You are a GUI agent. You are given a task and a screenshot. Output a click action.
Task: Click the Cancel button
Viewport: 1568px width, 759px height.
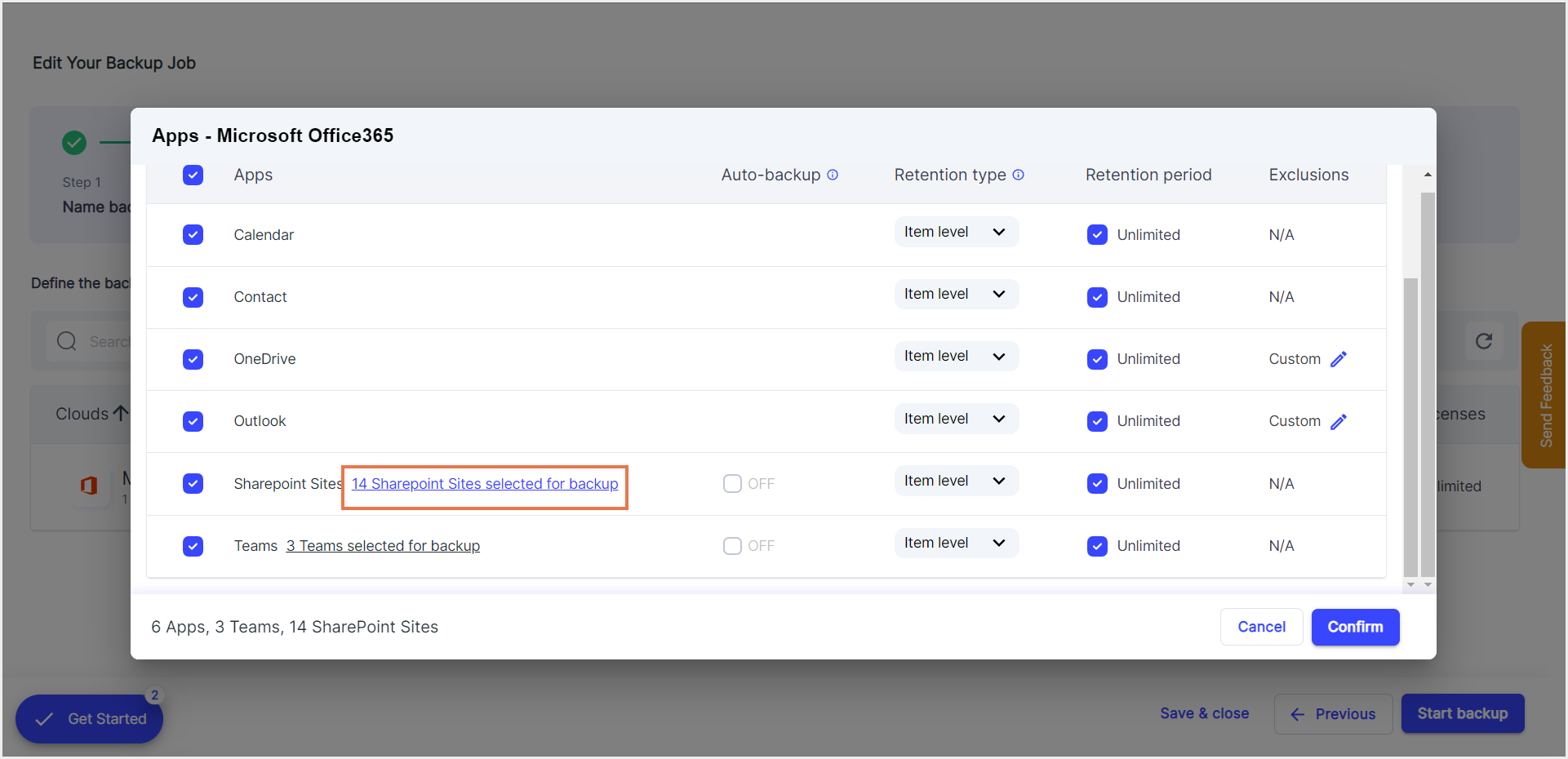click(1262, 627)
